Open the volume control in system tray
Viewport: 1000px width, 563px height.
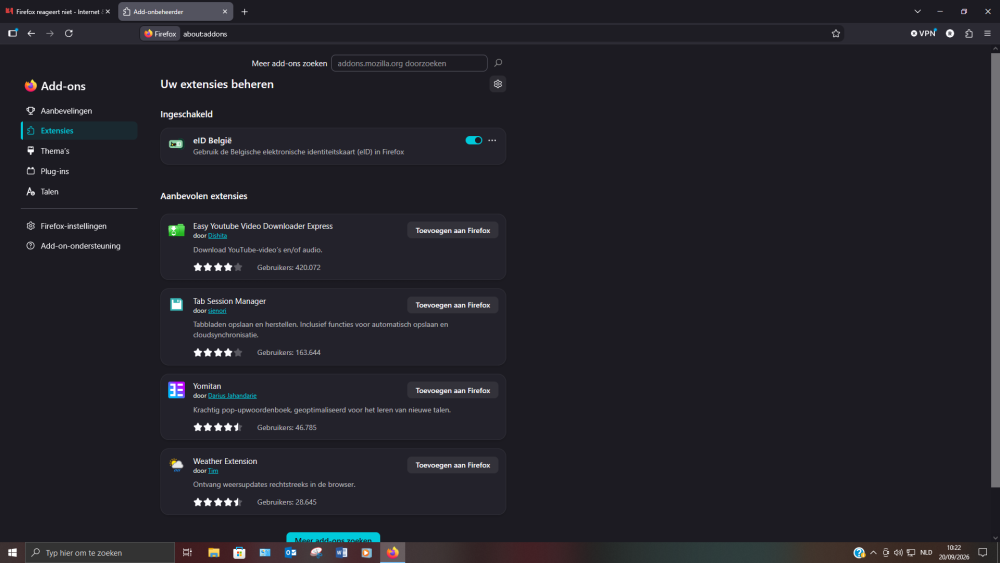coord(898,552)
